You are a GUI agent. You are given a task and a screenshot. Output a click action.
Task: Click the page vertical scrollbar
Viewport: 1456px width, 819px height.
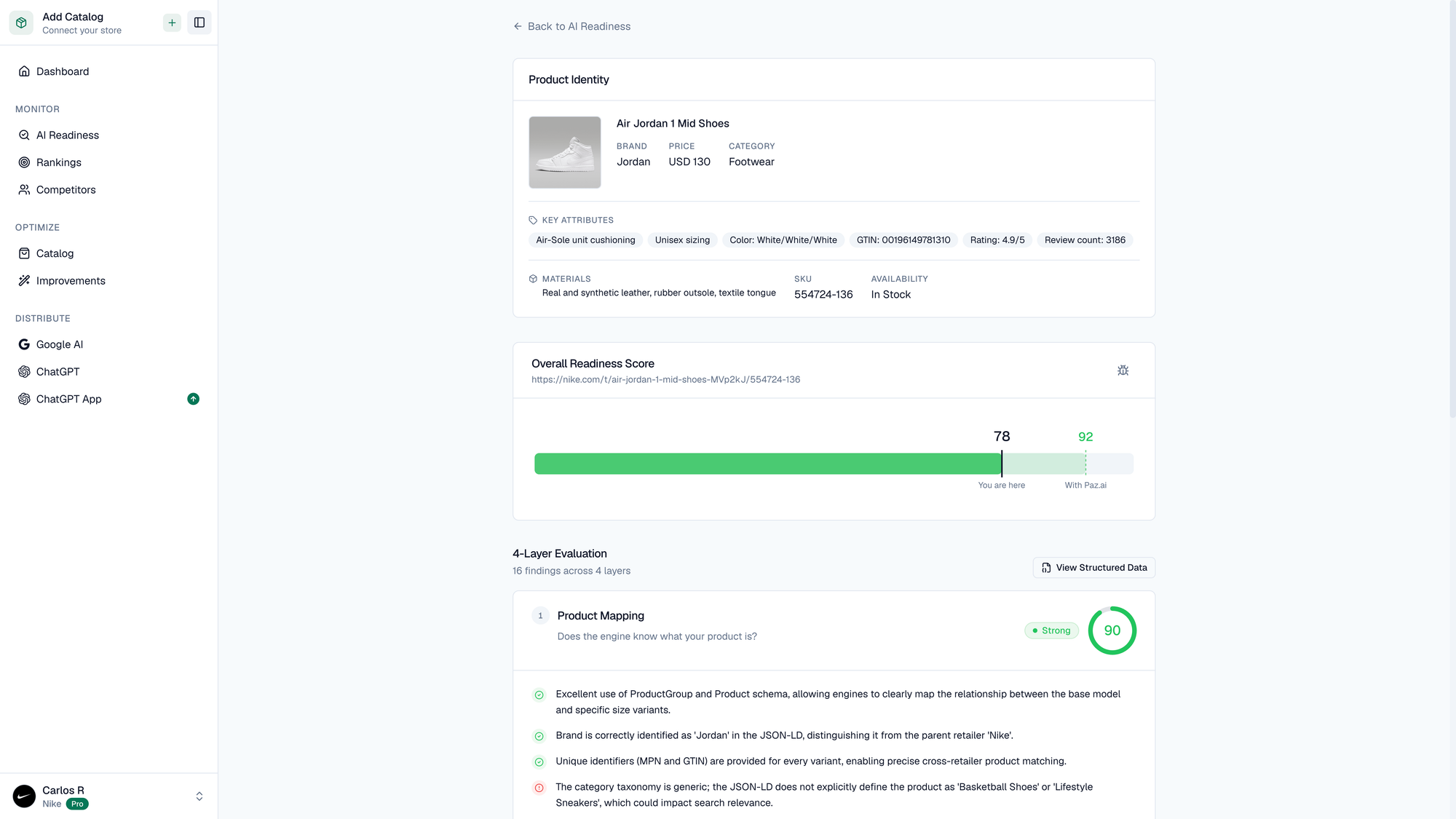tap(1452, 210)
